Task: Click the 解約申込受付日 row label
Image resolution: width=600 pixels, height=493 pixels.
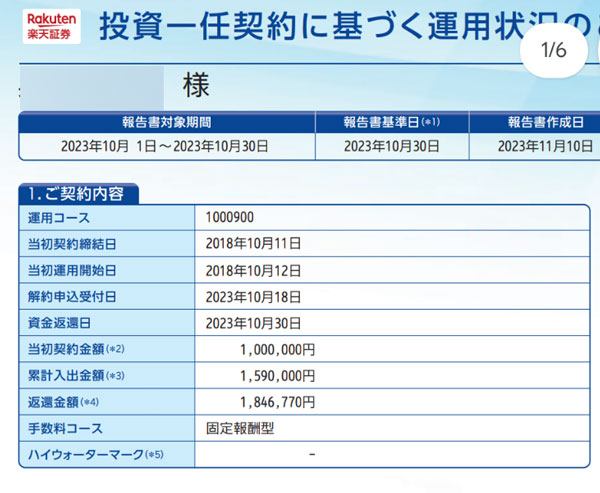Action: coord(73,297)
